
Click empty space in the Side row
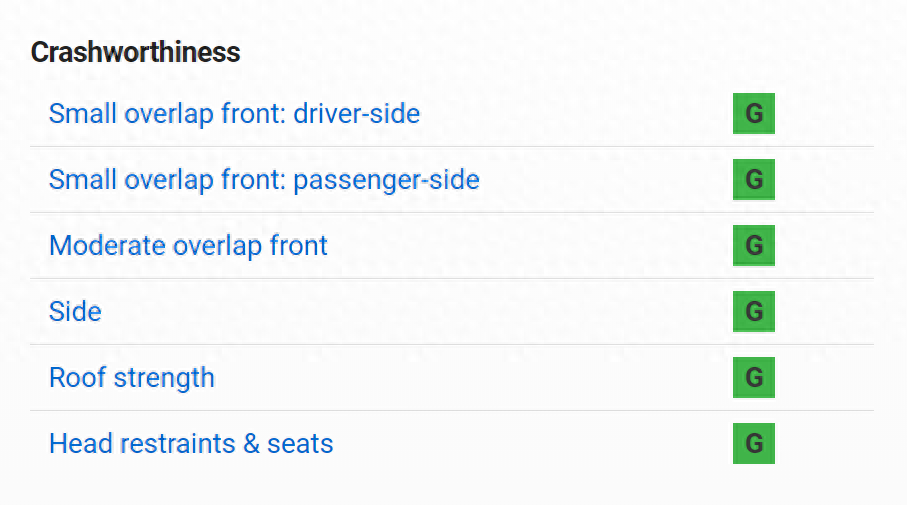point(420,312)
